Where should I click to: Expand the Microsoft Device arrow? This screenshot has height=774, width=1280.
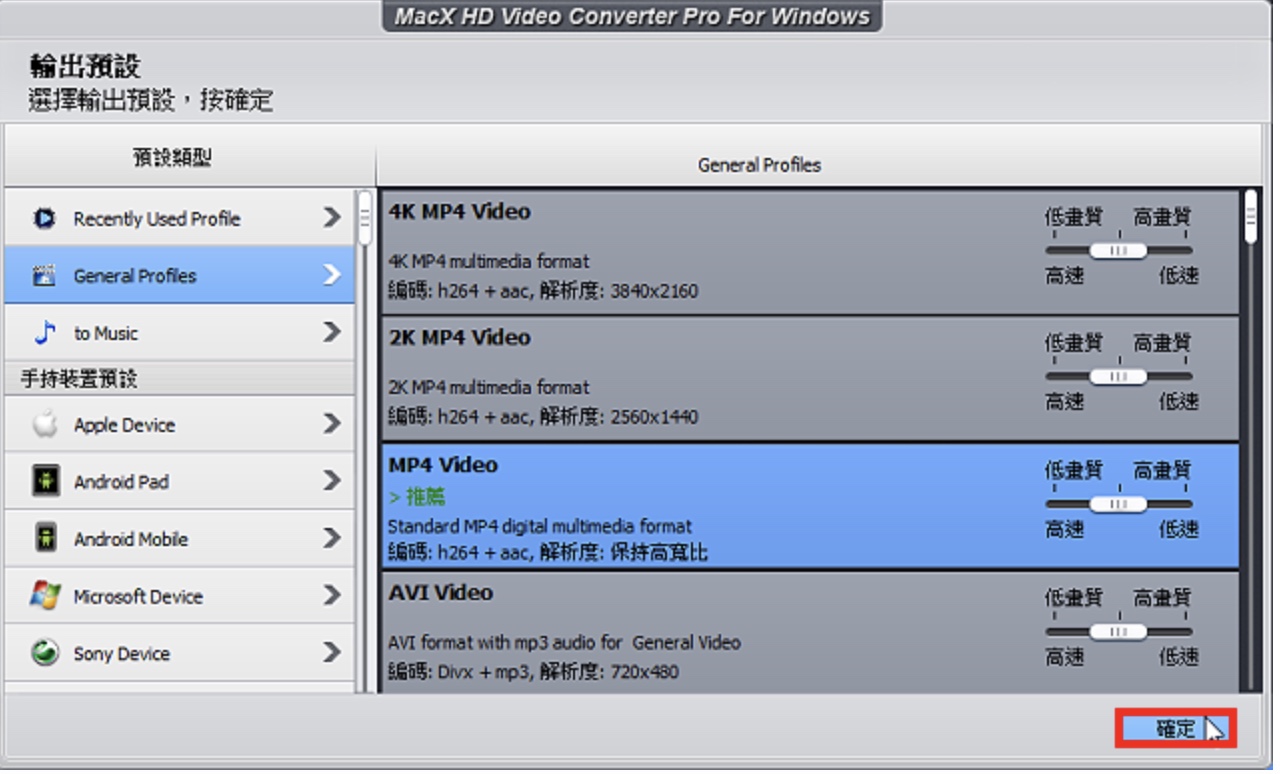coord(332,595)
